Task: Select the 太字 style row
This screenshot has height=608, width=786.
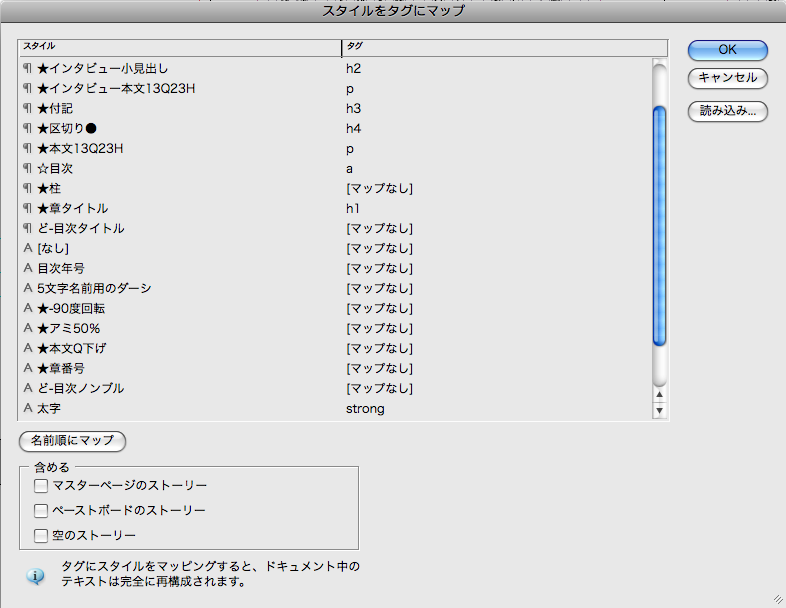Action: (335, 409)
